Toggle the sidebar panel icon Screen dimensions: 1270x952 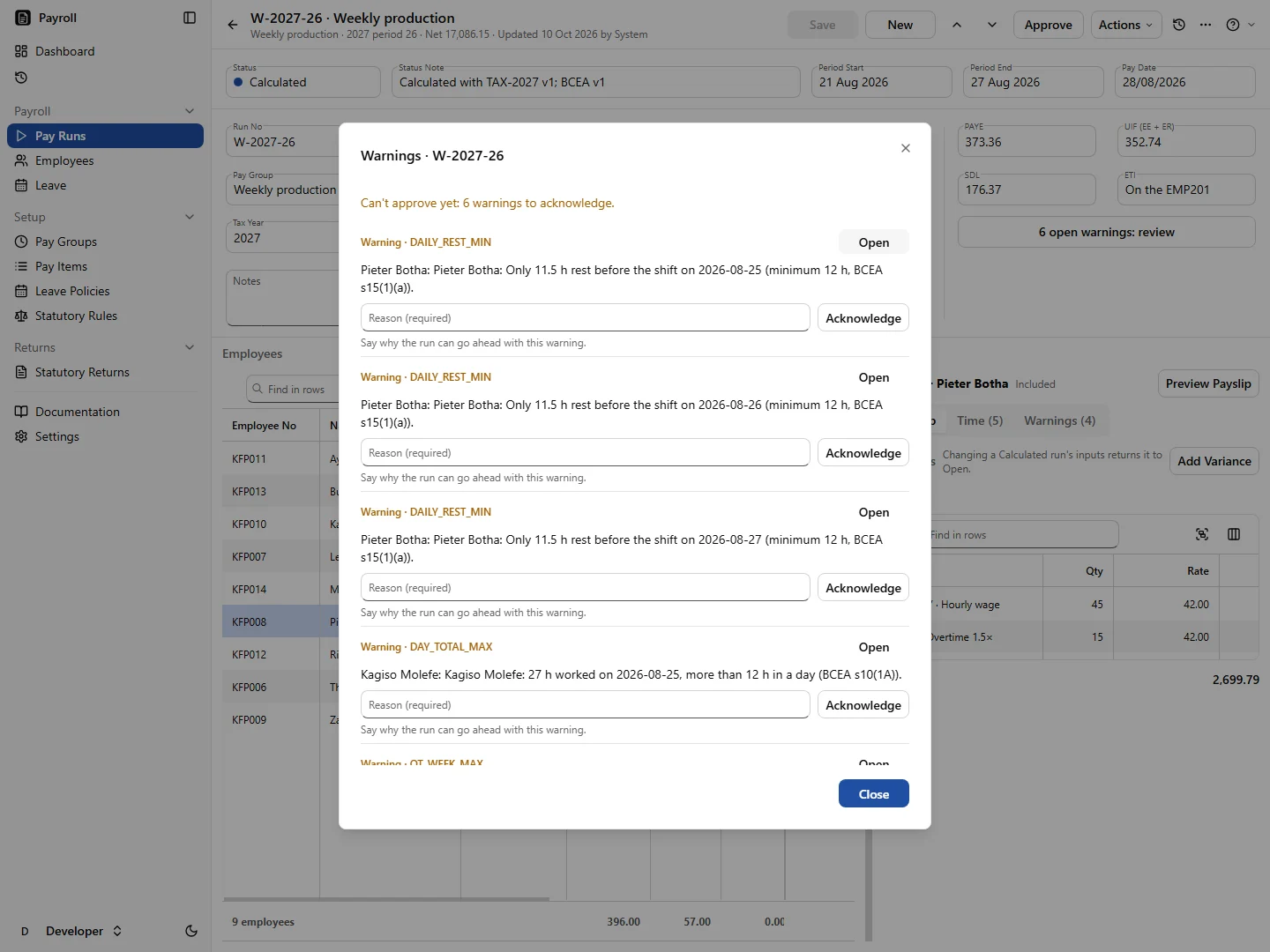pyautogui.click(x=190, y=18)
